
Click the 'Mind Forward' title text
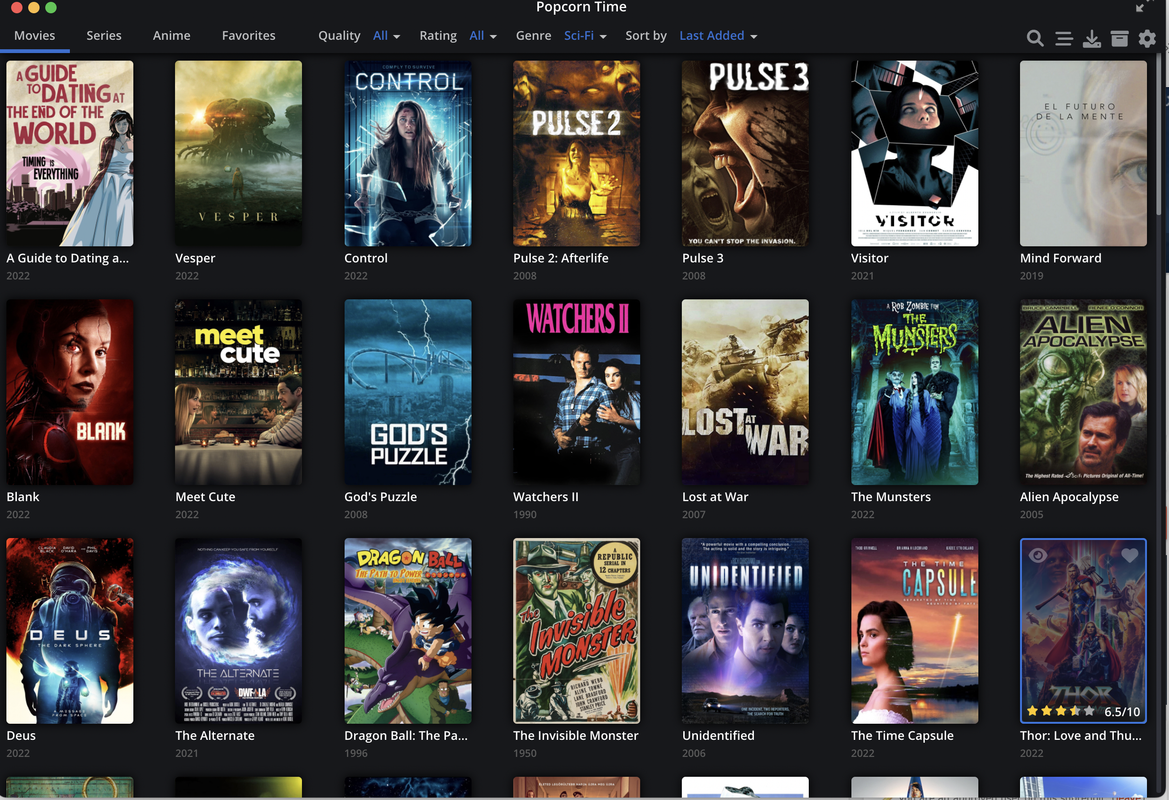(1060, 258)
